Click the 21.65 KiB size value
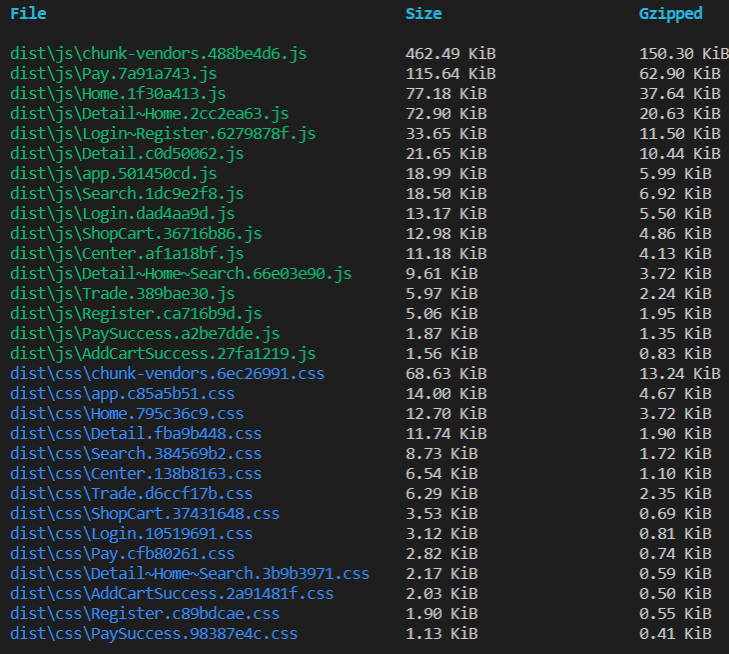This screenshot has height=654, width=729. click(x=446, y=153)
